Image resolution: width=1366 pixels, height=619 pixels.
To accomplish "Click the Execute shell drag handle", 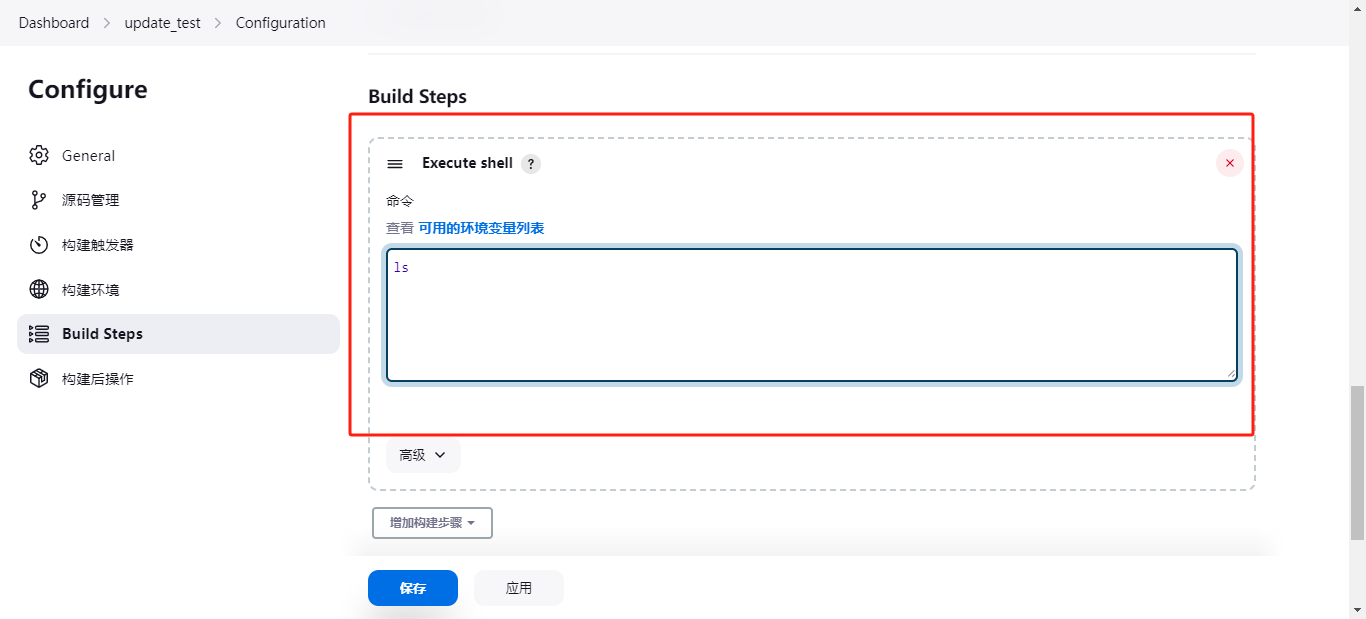I will point(395,164).
